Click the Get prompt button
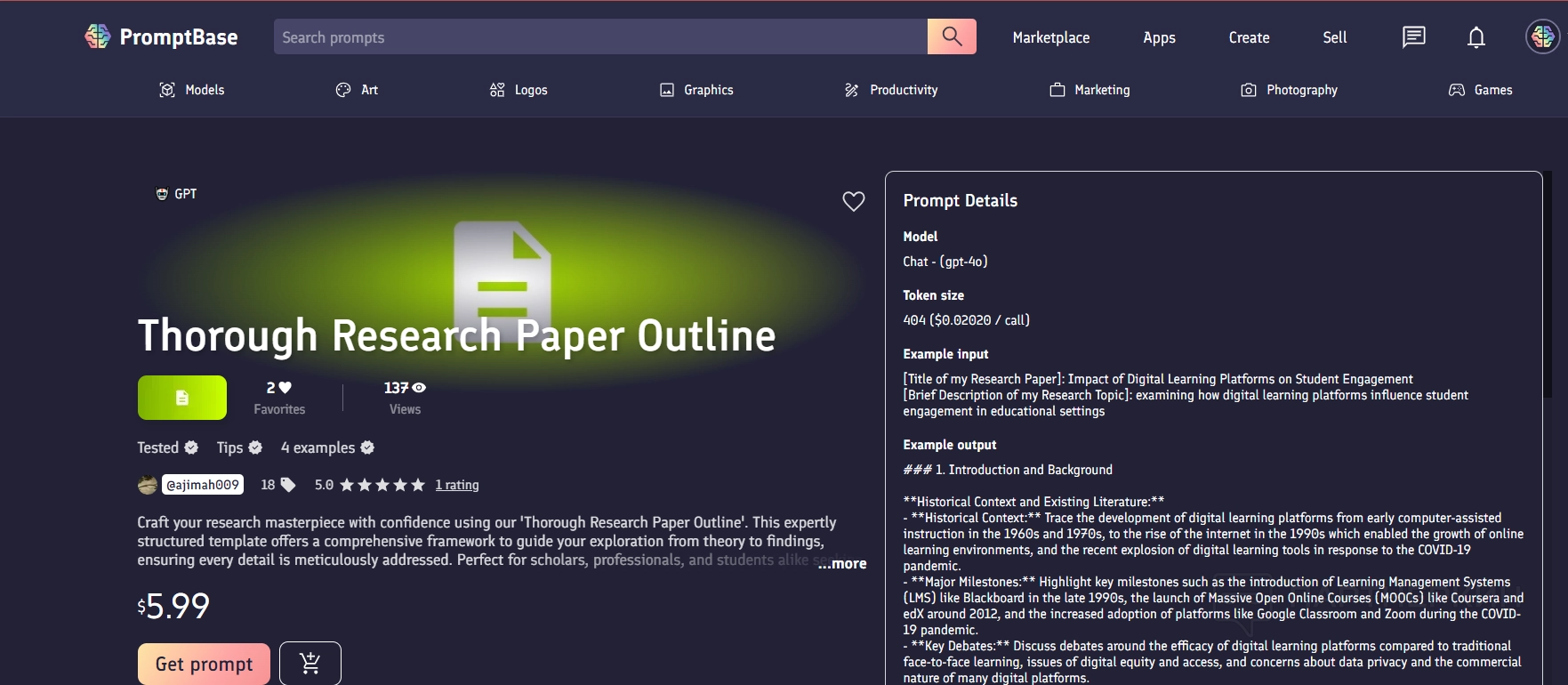The width and height of the screenshot is (1568, 685). (x=204, y=664)
